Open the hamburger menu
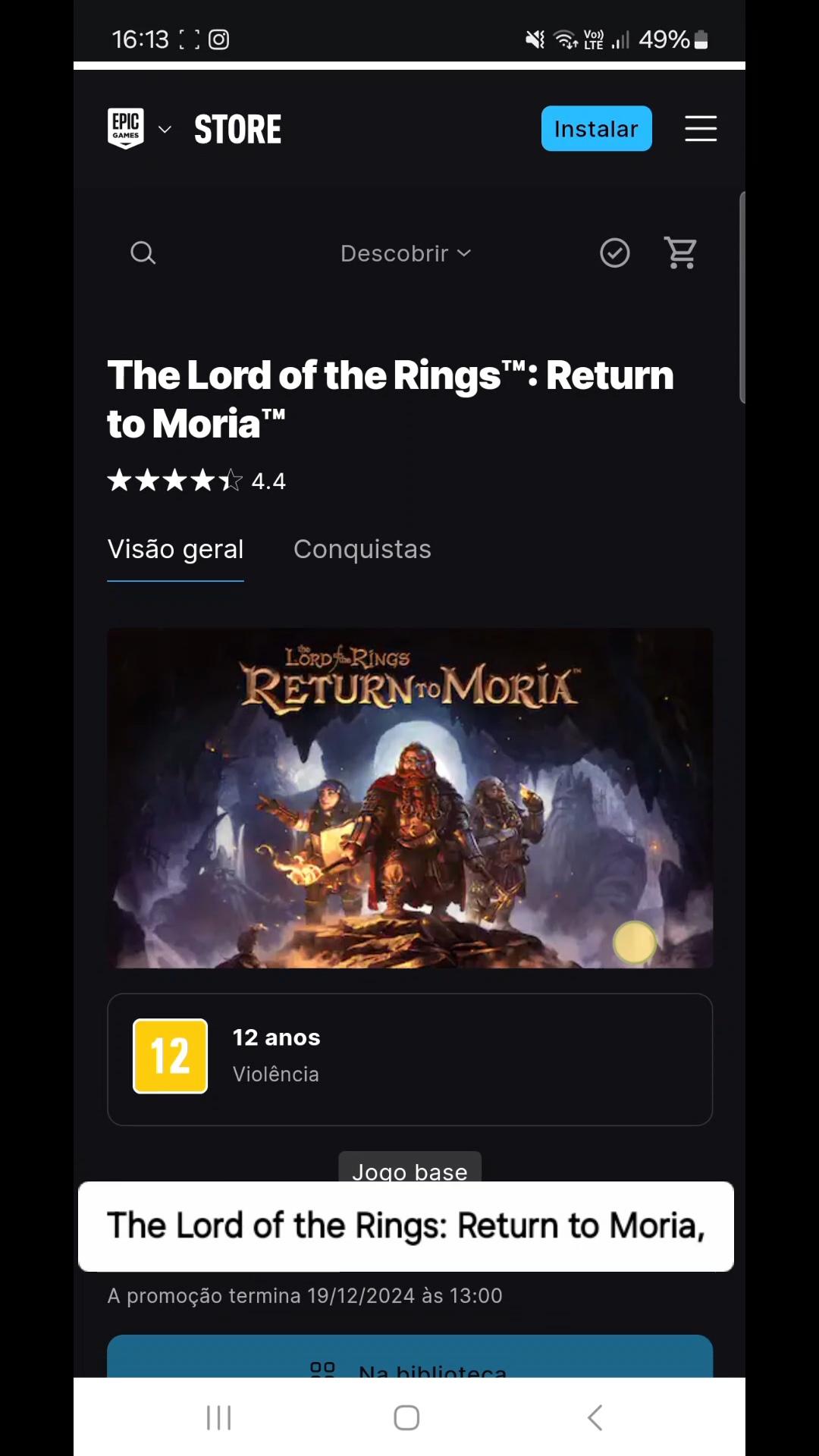Viewport: 819px width, 1456px height. tap(701, 128)
